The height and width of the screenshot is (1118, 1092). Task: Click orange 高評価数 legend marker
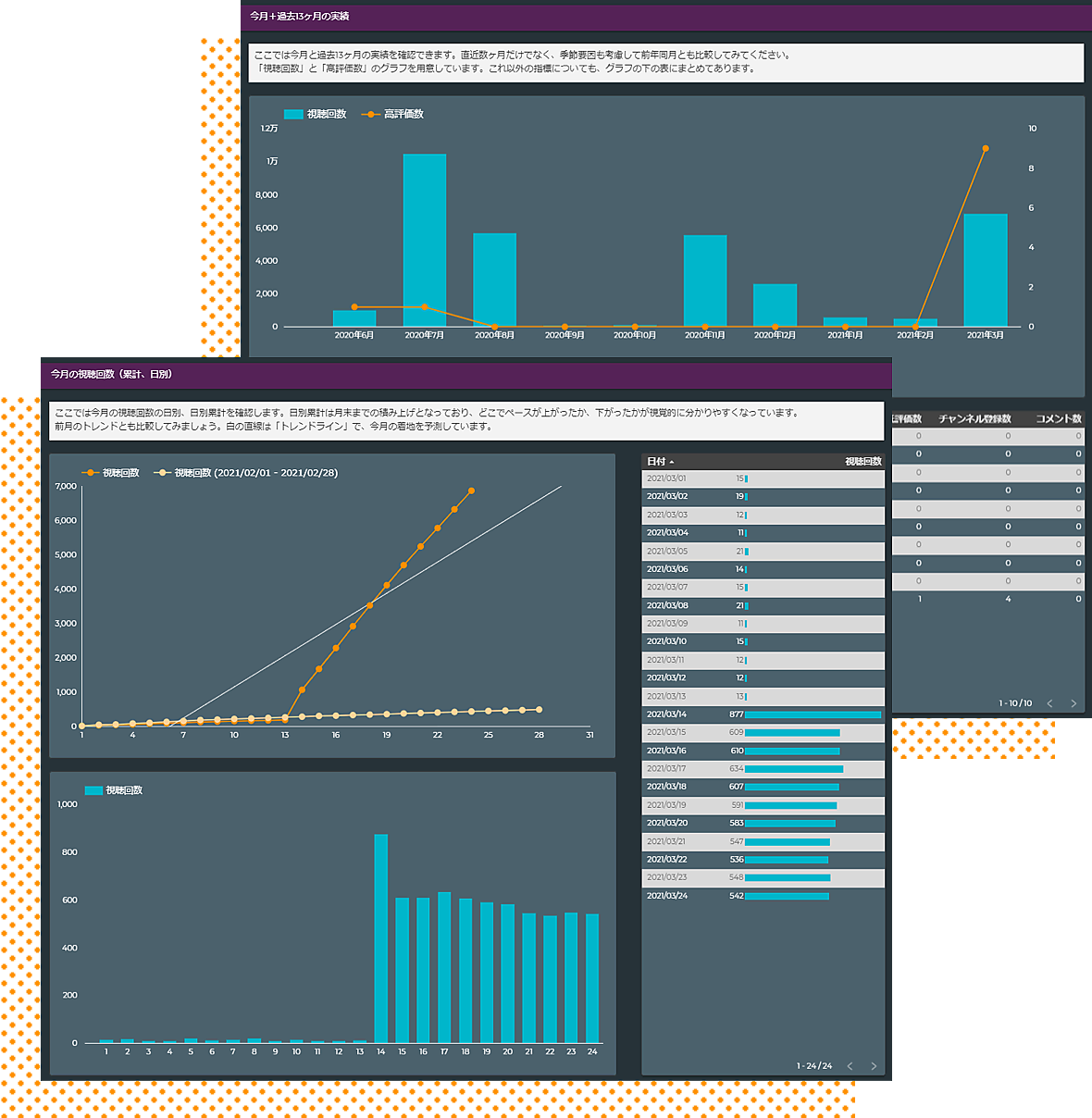click(370, 114)
